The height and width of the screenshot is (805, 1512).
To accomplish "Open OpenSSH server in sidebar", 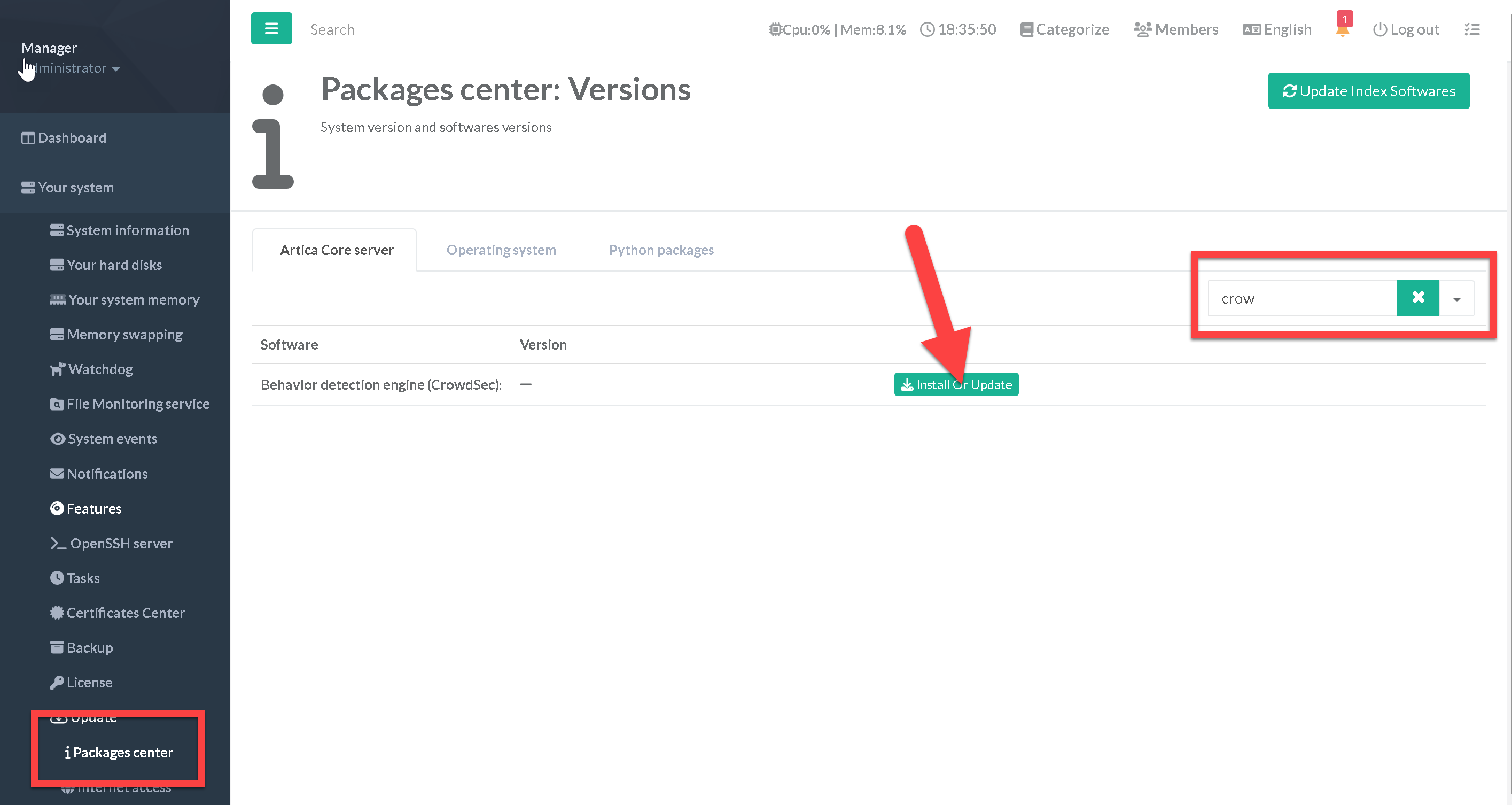I will pyautogui.click(x=121, y=543).
